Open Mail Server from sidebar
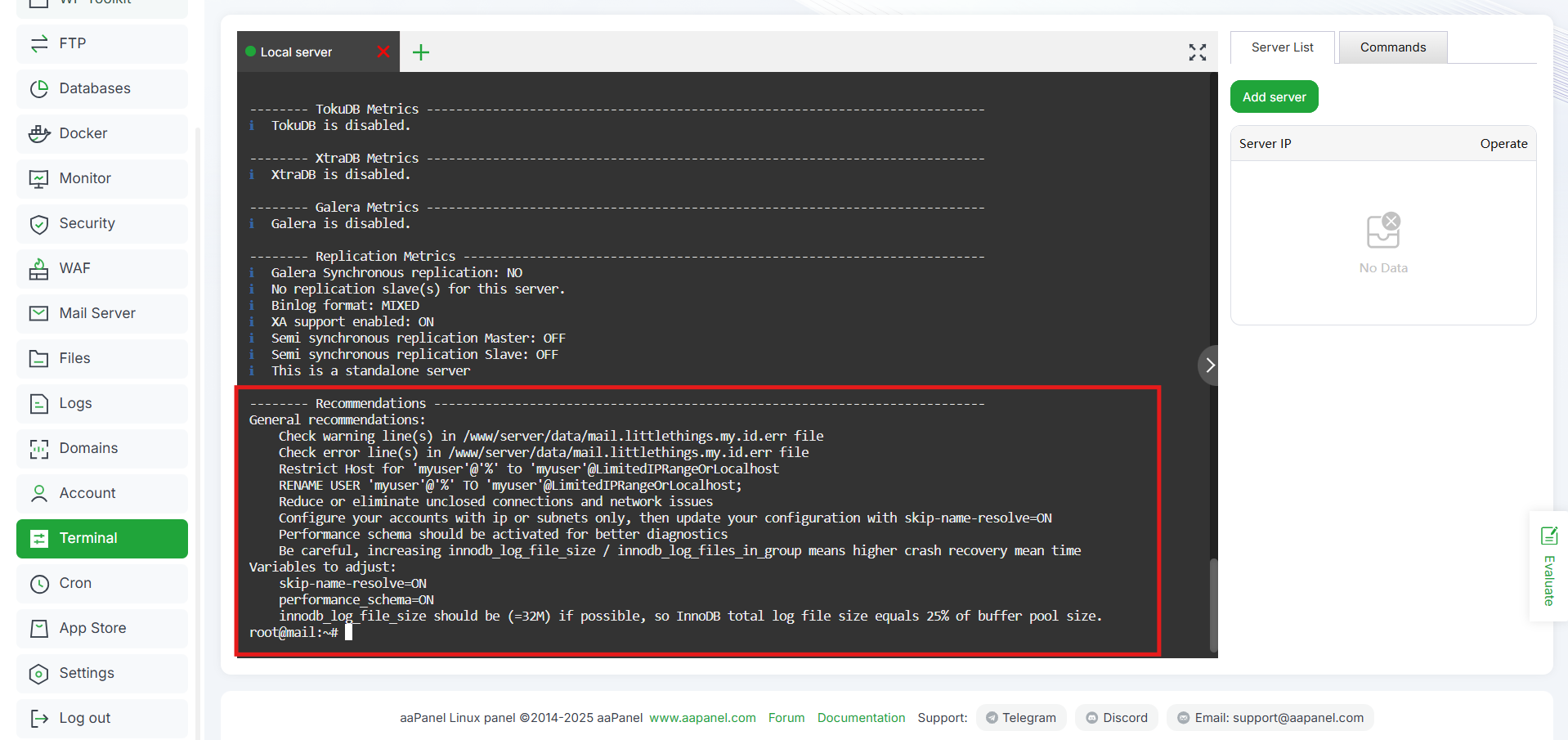Image resolution: width=1568 pixels, height=740 pixels. pos(102,313)
